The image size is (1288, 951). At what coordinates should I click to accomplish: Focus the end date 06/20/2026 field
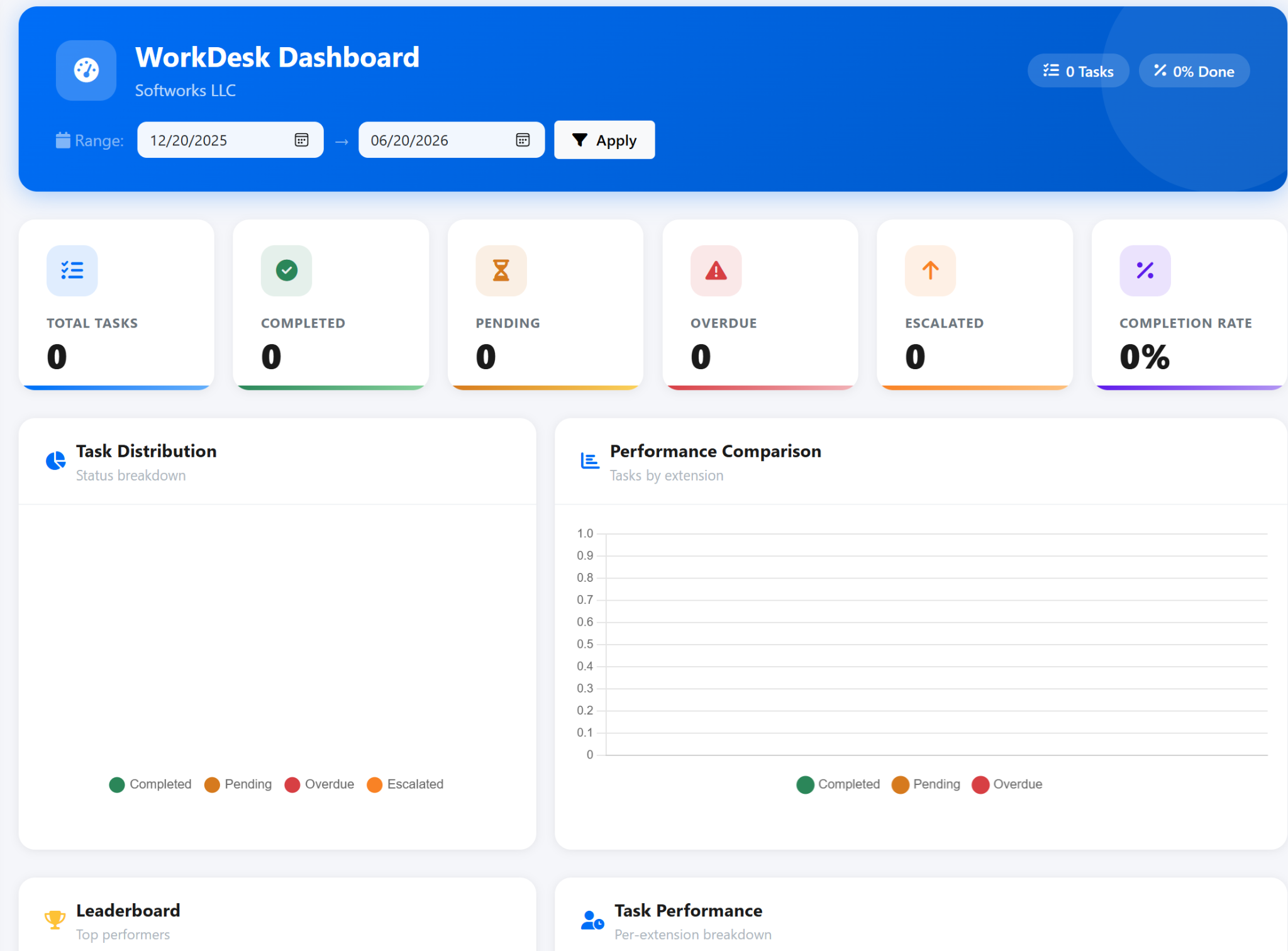click(x=452, y=140)
